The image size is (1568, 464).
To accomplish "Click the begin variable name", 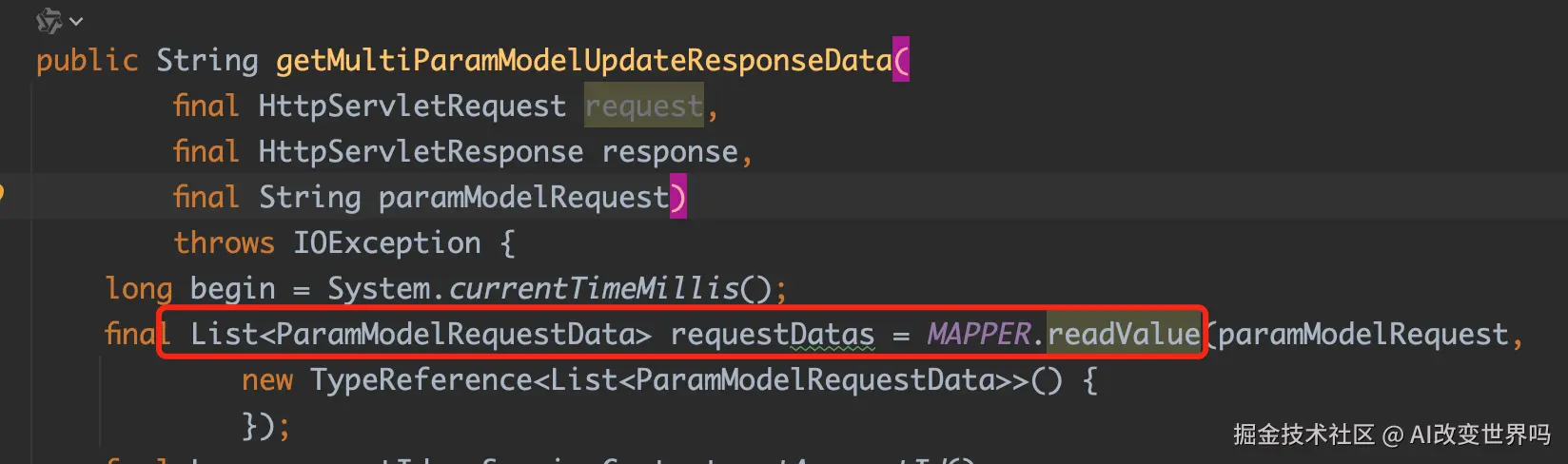I will click(x=232, y=289).
